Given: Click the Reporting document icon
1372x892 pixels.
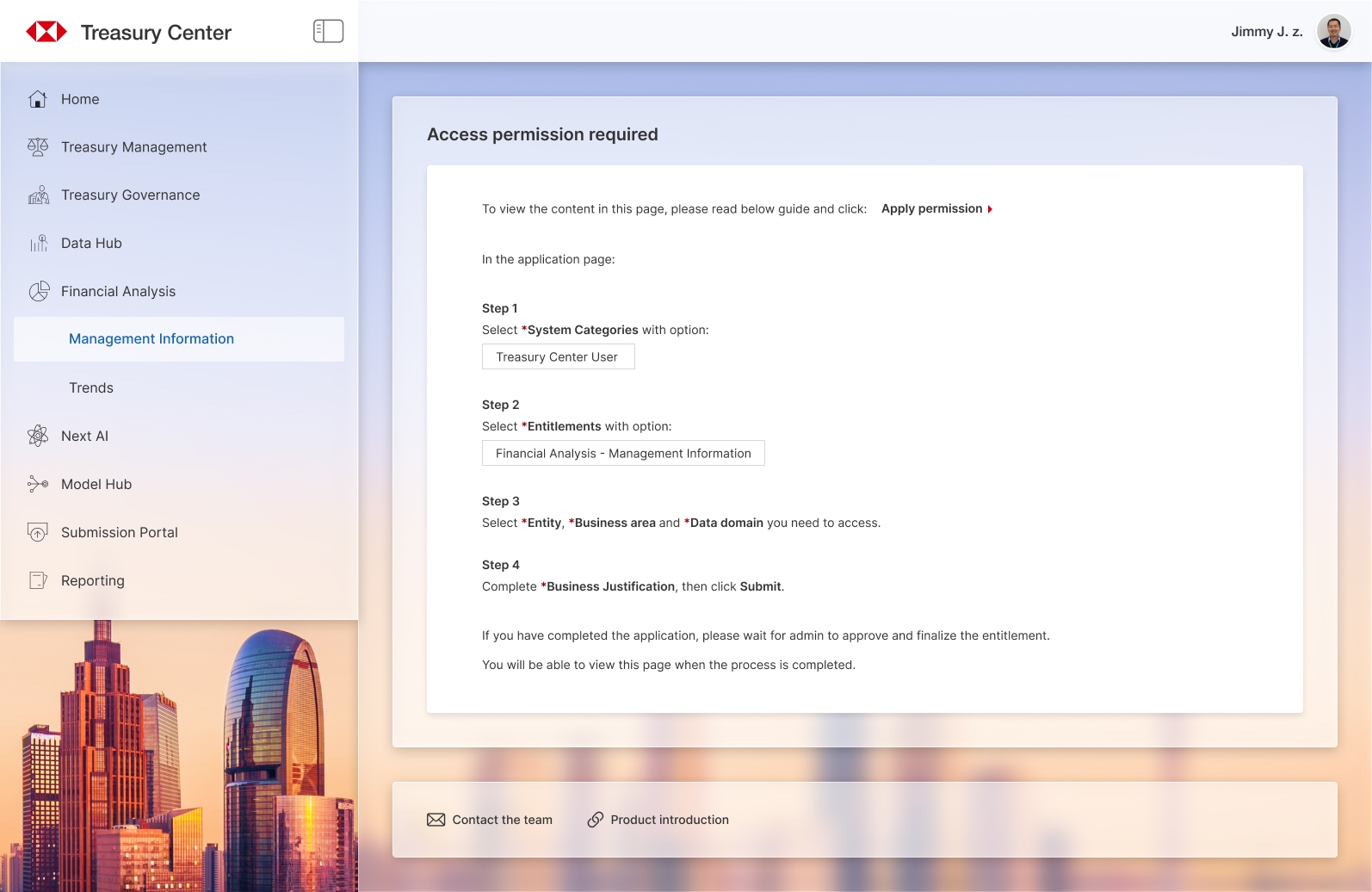Looking at the screenshot, I should pyautogui.click(x=38, y=581).
